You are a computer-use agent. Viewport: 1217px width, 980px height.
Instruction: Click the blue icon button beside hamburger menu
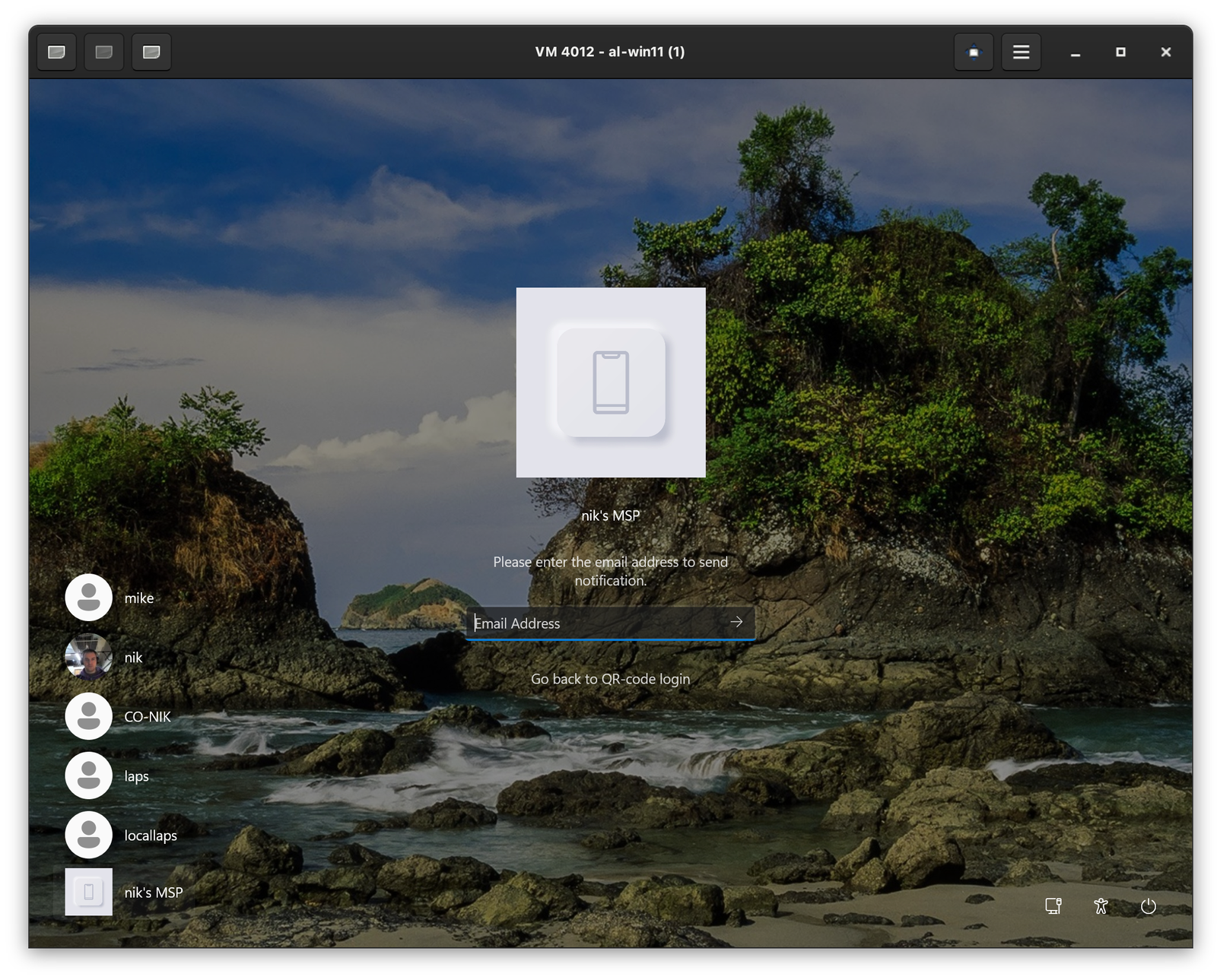(x=974, y=52)
